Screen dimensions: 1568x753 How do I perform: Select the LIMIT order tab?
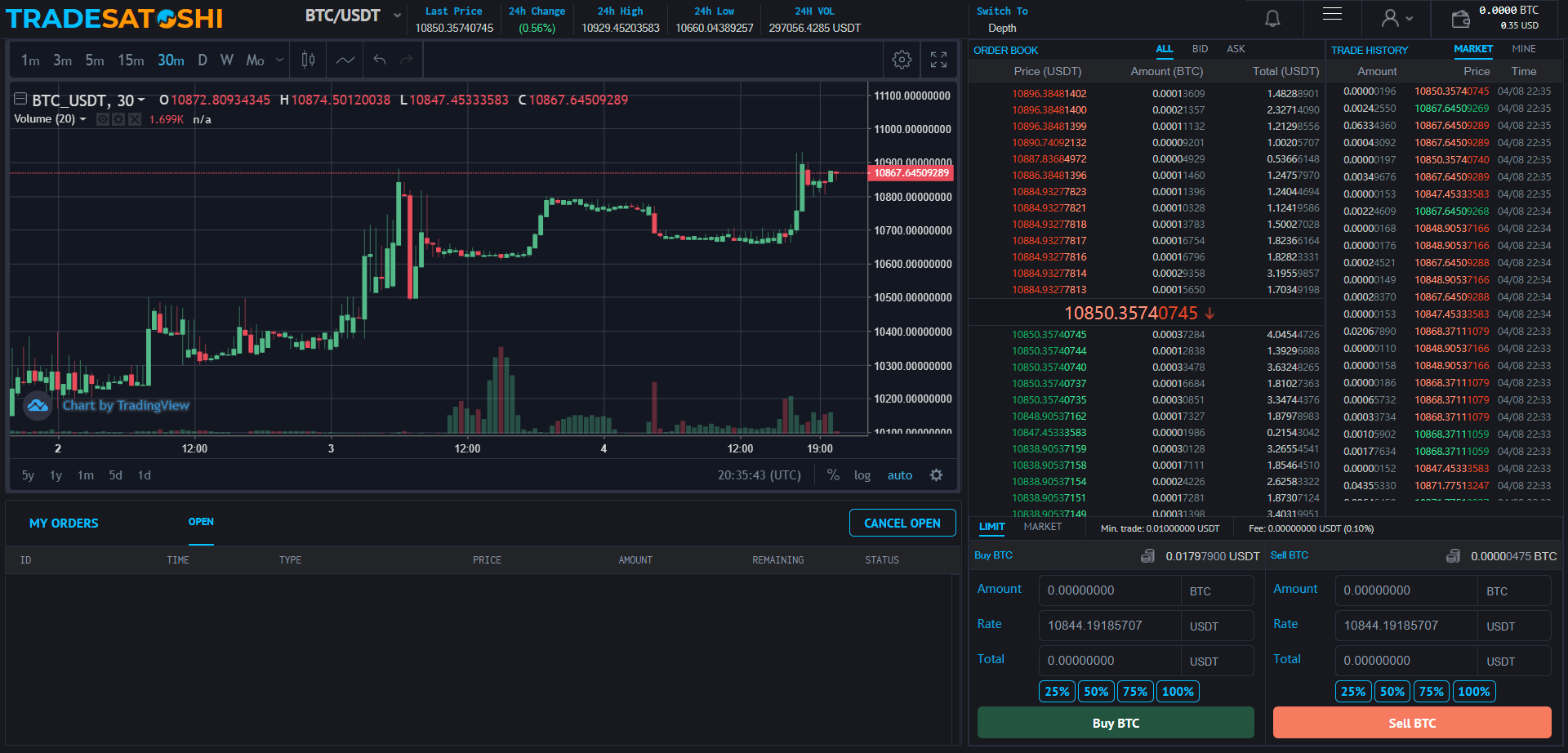[992, 527]
